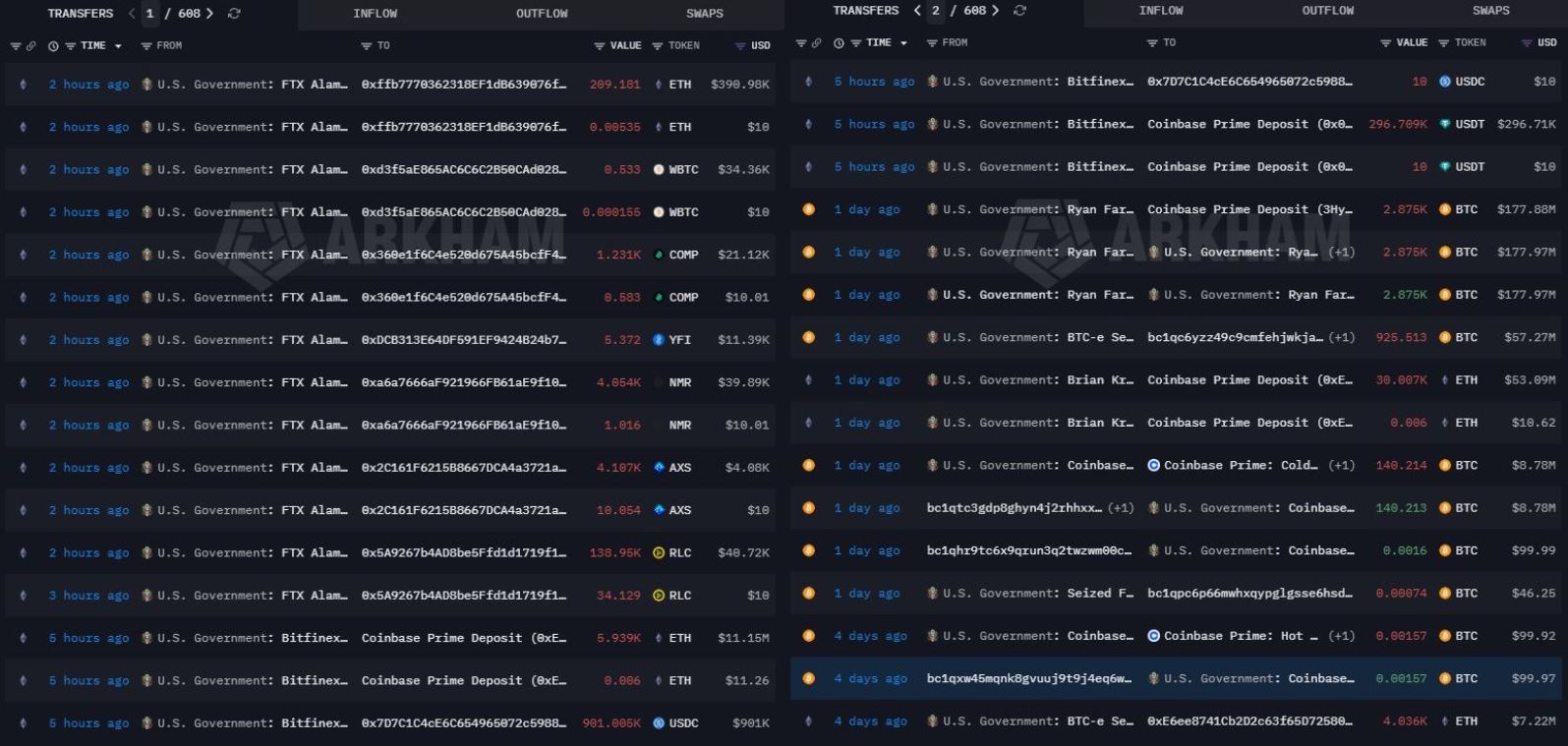
Task: Expand TIME sort dropdown caret in right panel
Action: (x=904, y=43)
